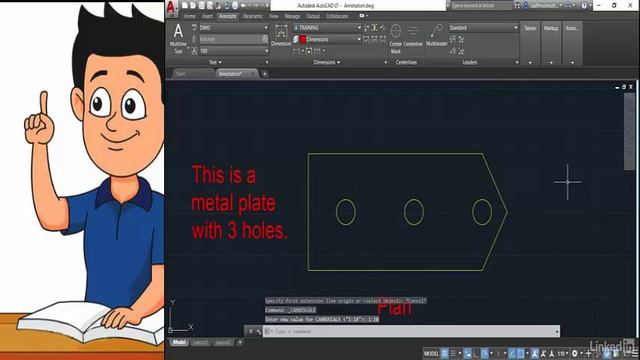This screenshot has height=360, width=640.
Task: Toggle object snap in status bar
Action: tap(521, 353)
